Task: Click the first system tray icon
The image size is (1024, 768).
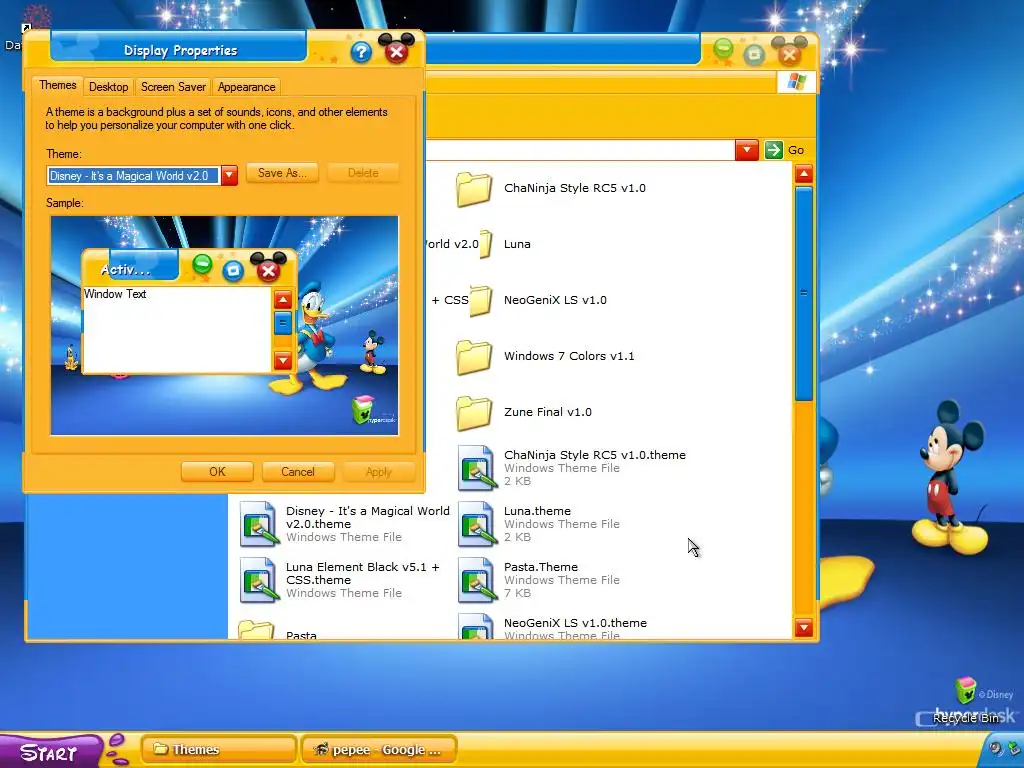Action: pos(996,749)
